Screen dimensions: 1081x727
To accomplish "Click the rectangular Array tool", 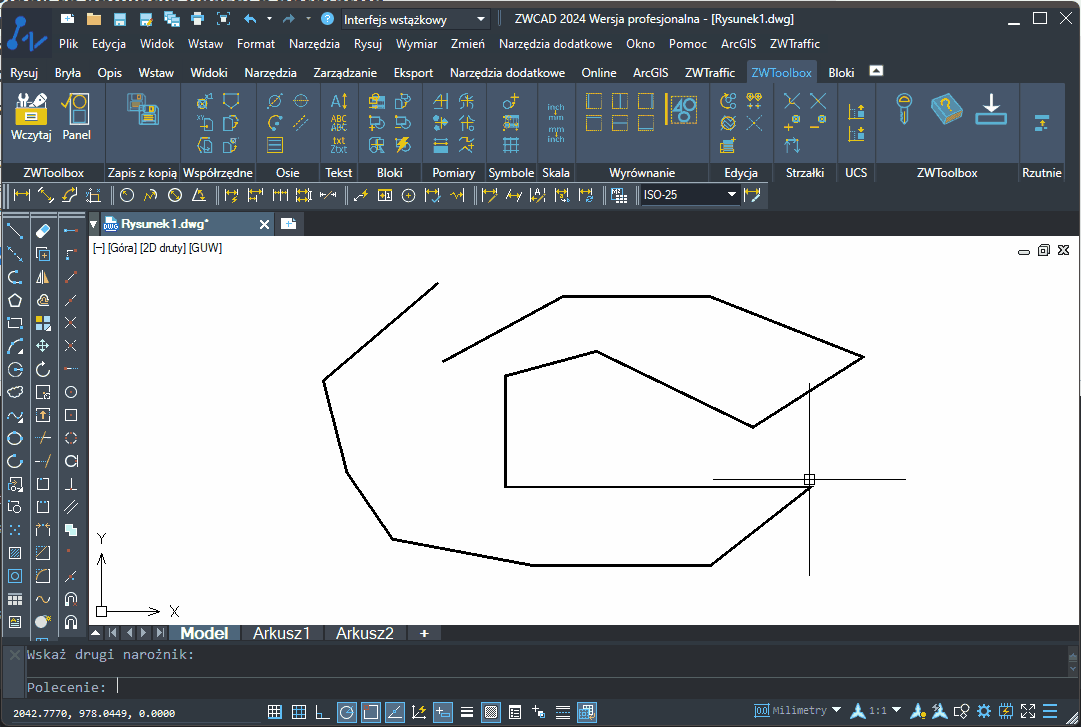I will pos(43,322).
